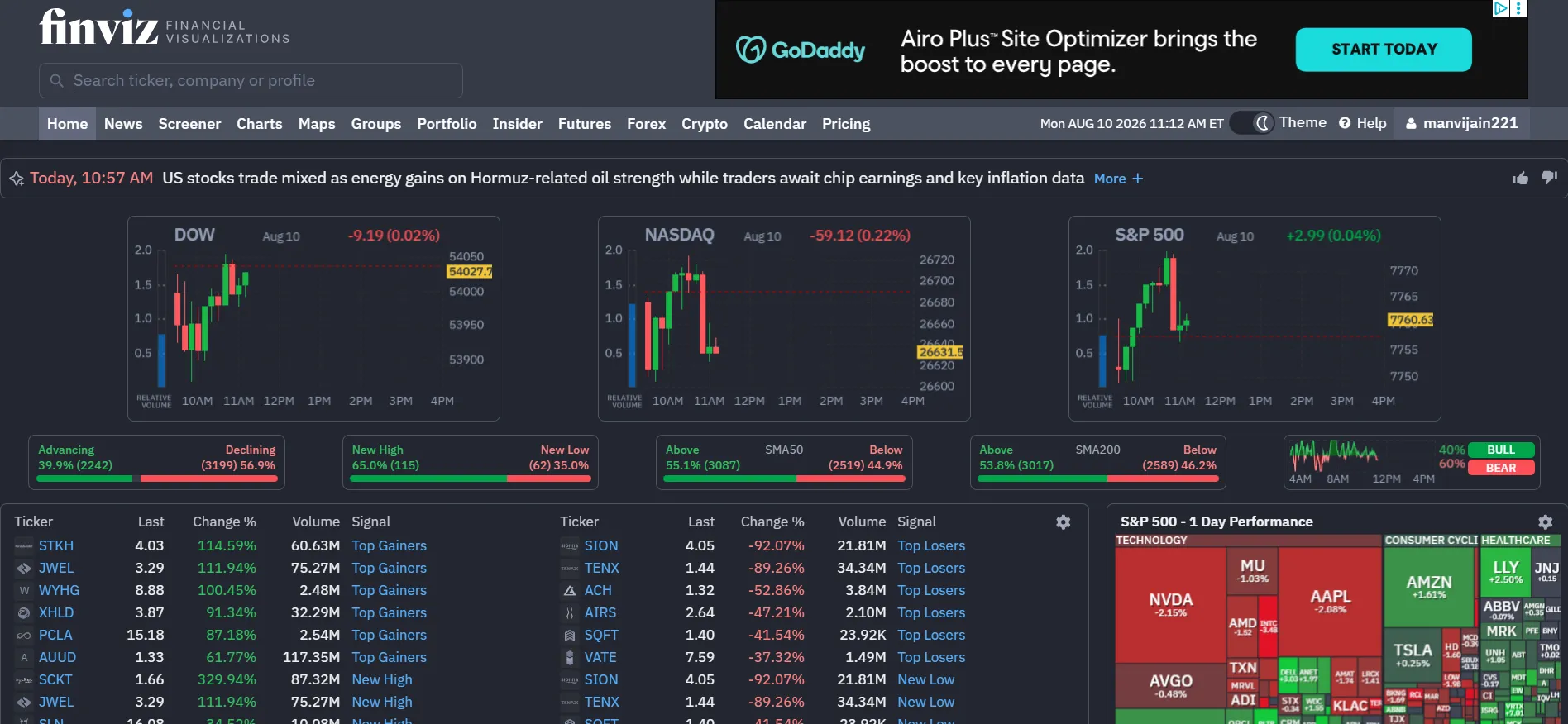Open the Pricing tab
Screen dimensions: 1568x724
click(846, 124)
